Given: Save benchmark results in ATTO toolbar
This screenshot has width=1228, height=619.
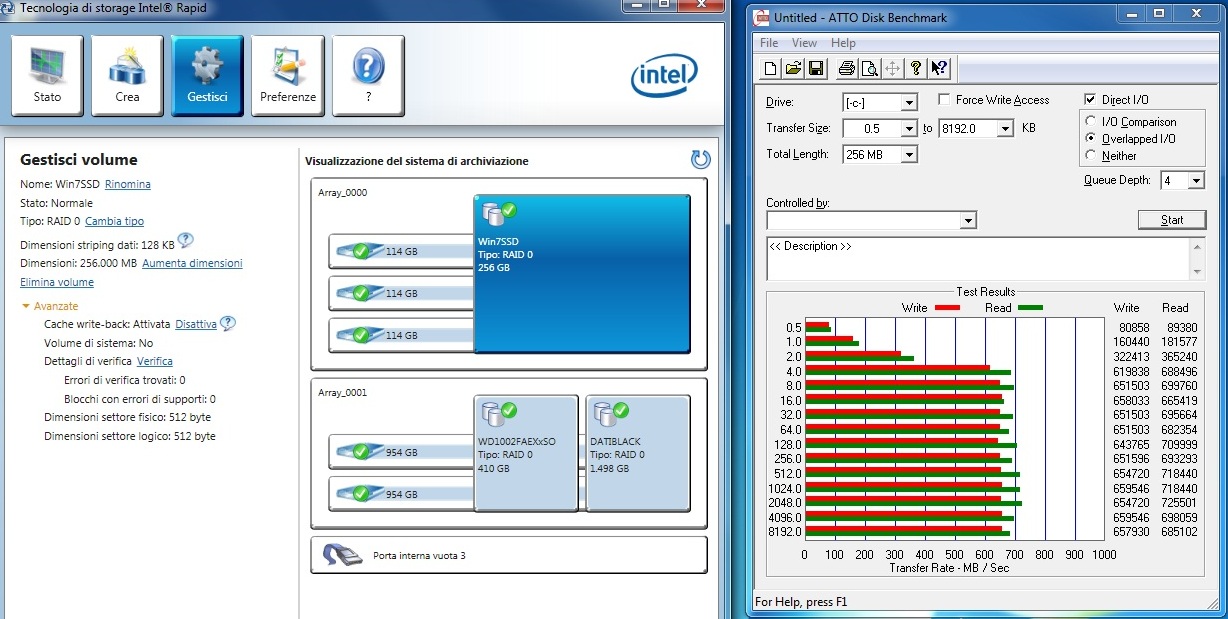Looking at the screenshot, I should coord(816,69).
